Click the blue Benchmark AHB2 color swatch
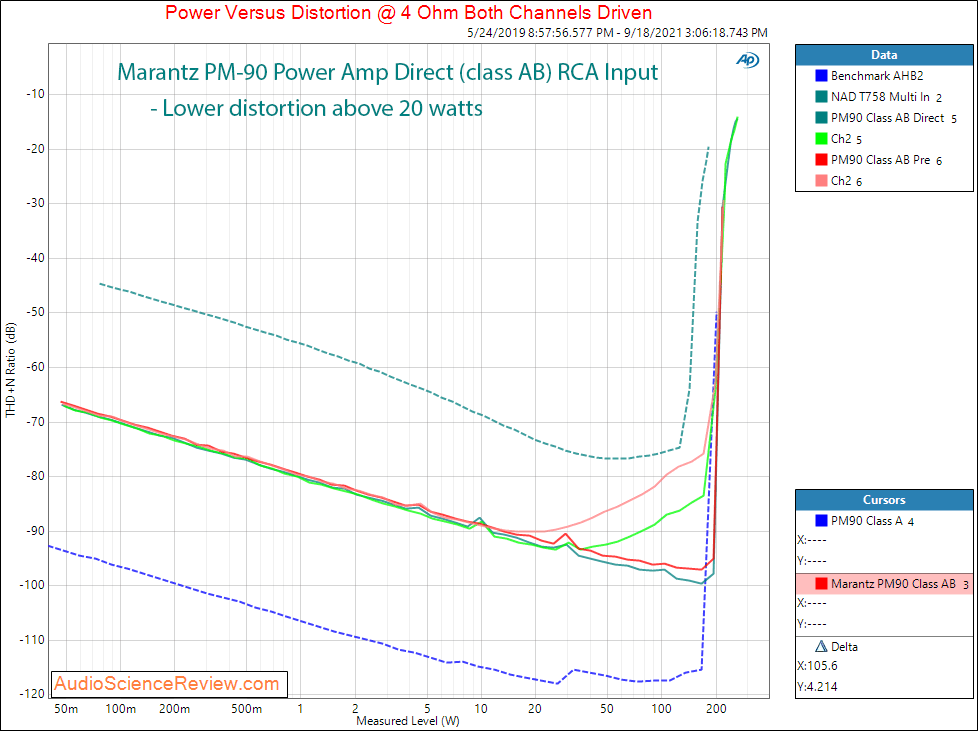 (821, 76)
